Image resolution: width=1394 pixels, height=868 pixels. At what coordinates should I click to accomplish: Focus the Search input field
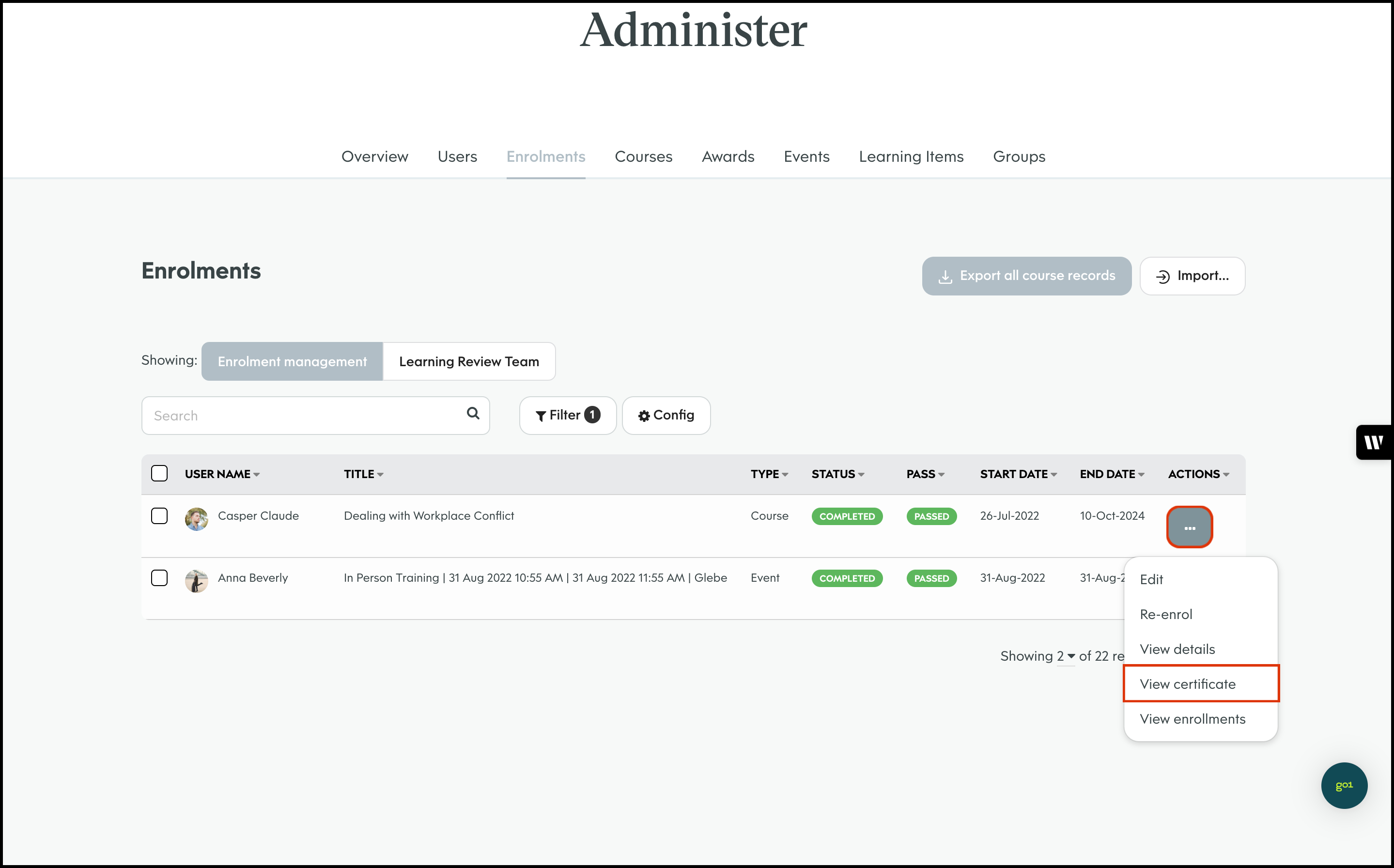tap(304, 415)
